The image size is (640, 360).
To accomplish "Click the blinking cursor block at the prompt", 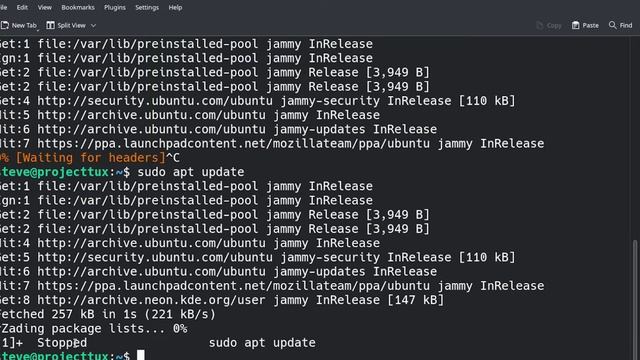I will (x=140, y=355).
